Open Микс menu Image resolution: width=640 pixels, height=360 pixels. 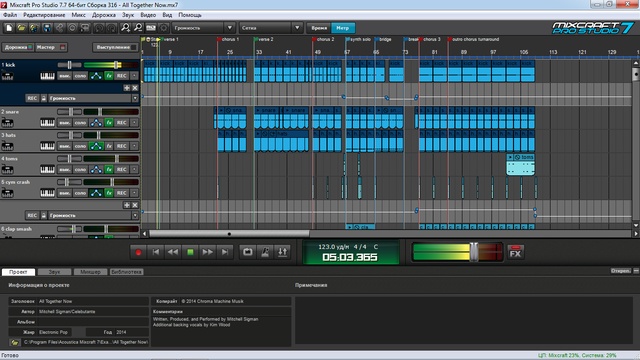click(x=78, y=15)
